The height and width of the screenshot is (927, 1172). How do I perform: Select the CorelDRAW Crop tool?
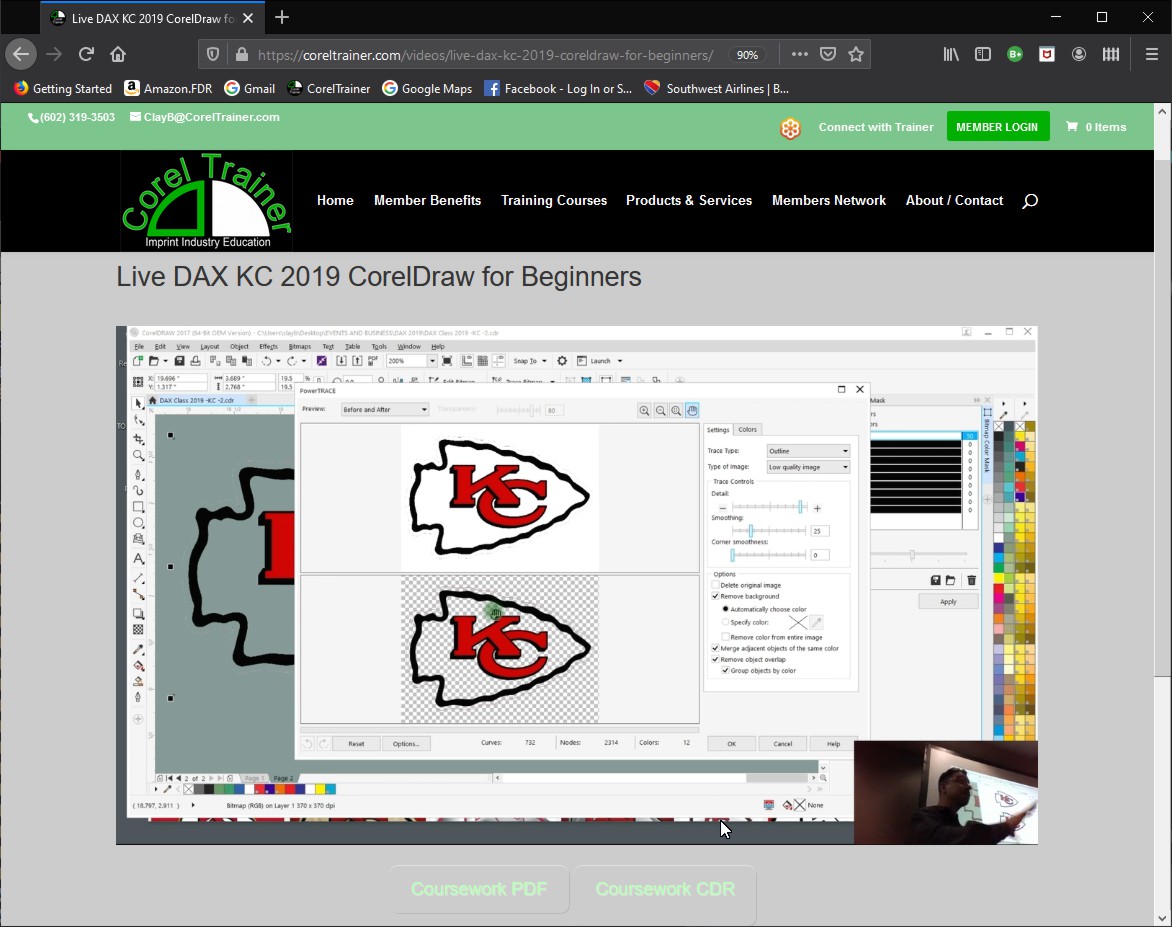click(138, 439)
